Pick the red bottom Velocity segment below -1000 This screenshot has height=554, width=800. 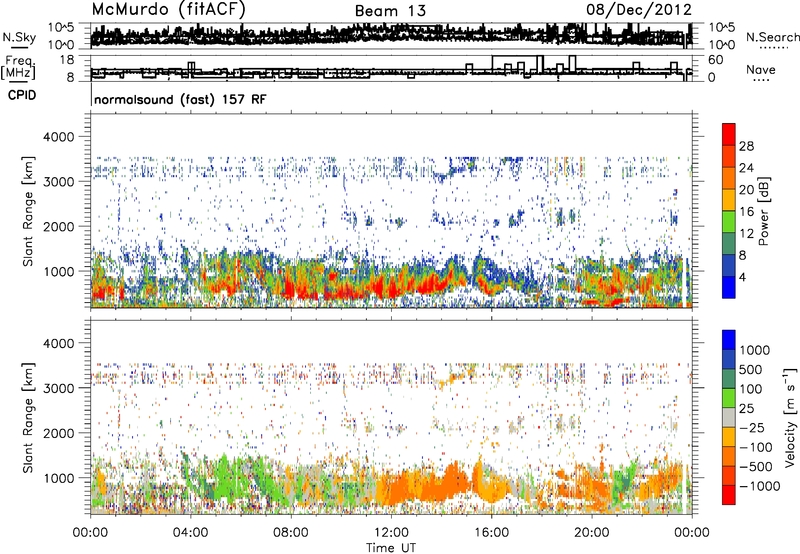[729, 495]
